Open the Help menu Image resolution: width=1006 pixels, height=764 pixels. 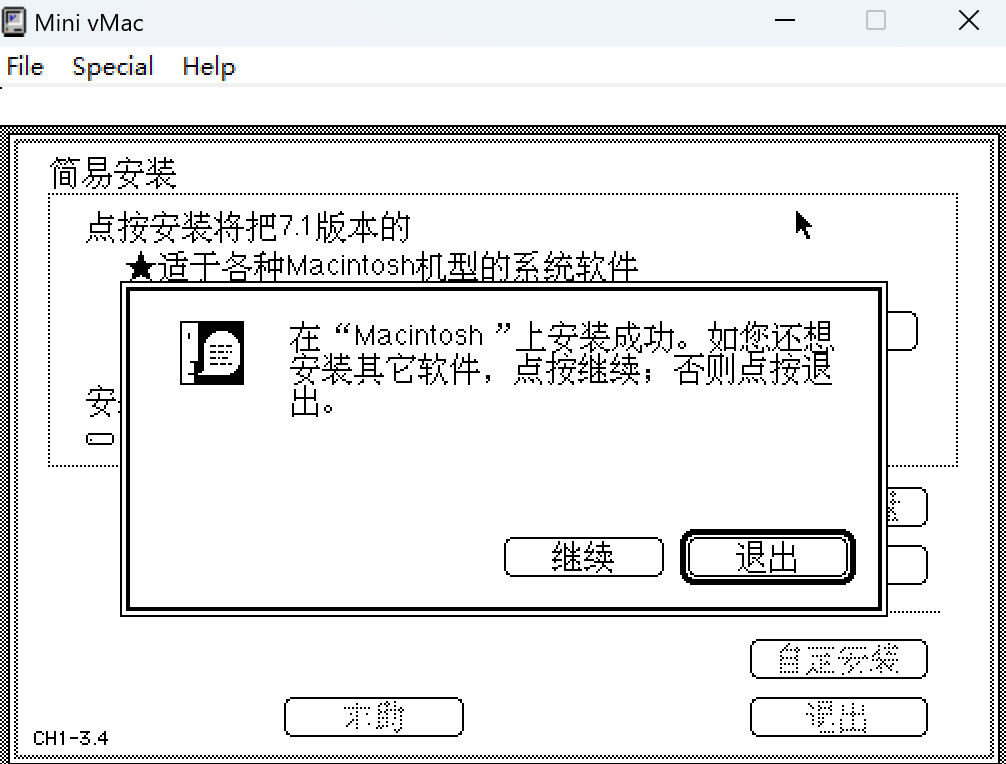point(208,67)
